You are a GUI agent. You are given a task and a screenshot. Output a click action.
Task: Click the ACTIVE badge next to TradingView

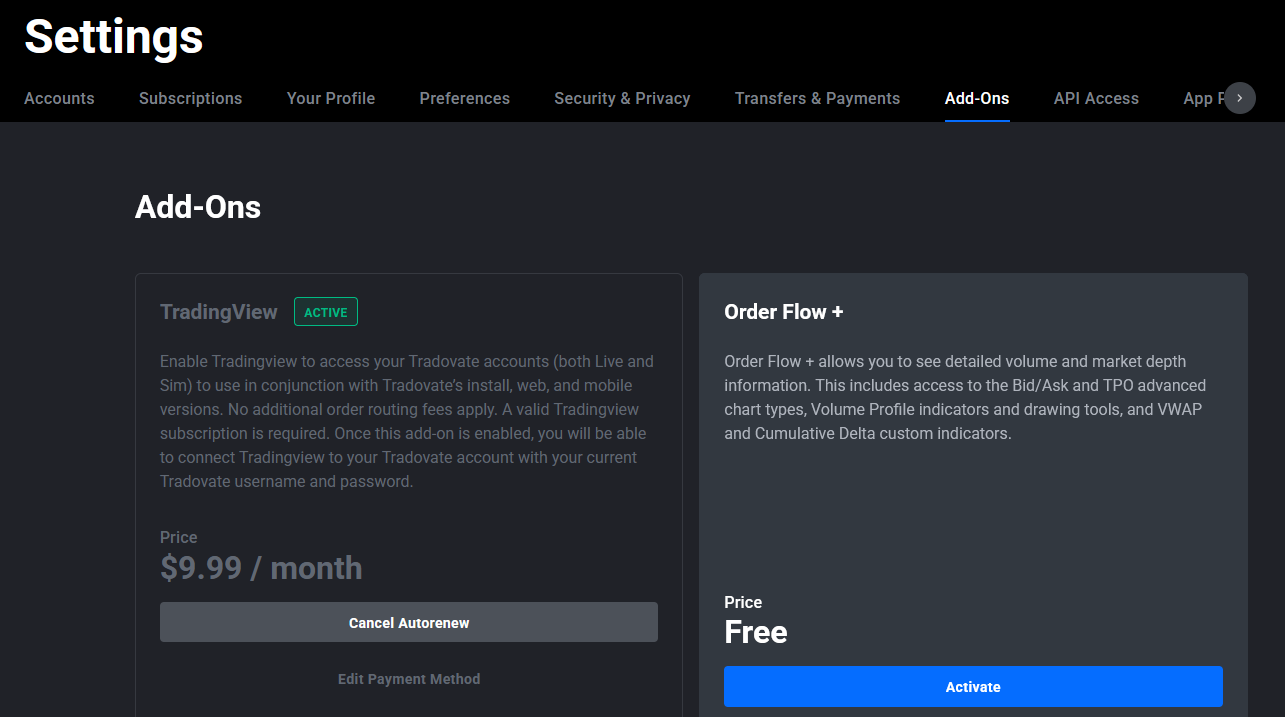[x=326, y=312]
